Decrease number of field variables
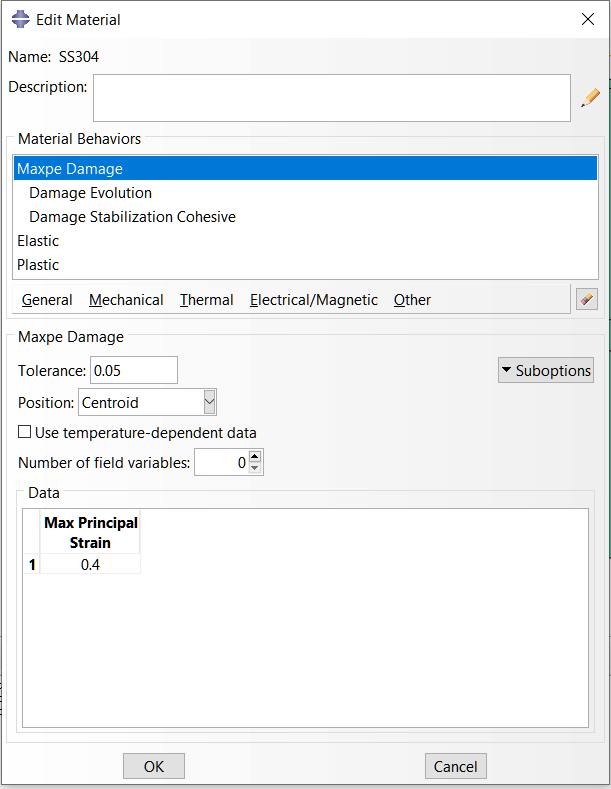 [255, 468]
